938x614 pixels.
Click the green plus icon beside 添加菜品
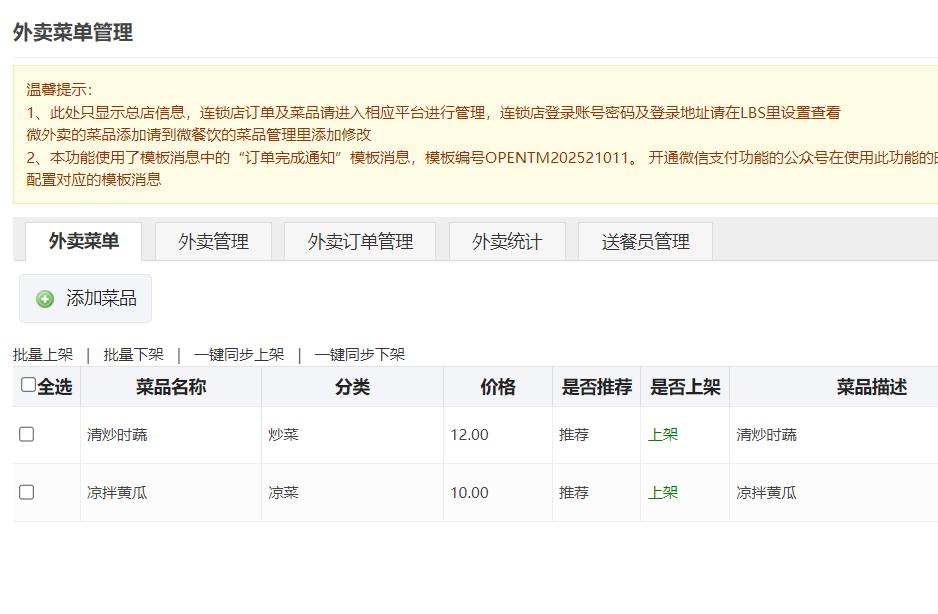coord(45,299)
